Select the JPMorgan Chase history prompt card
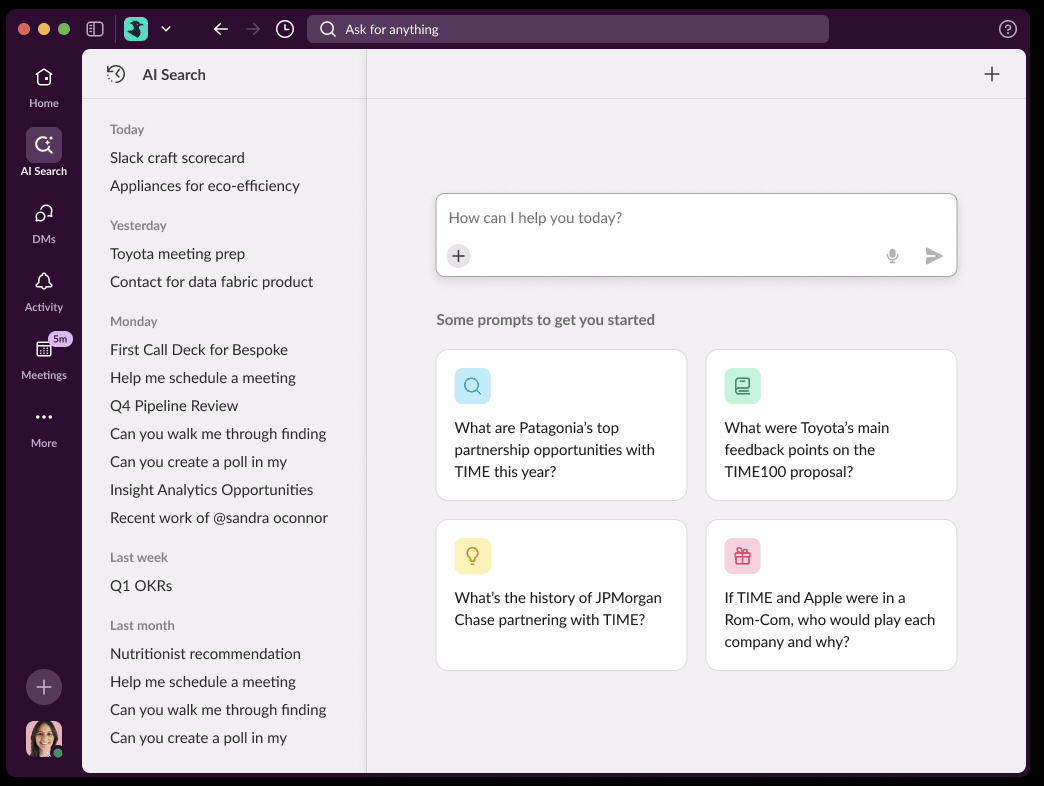 coord(561,595)
